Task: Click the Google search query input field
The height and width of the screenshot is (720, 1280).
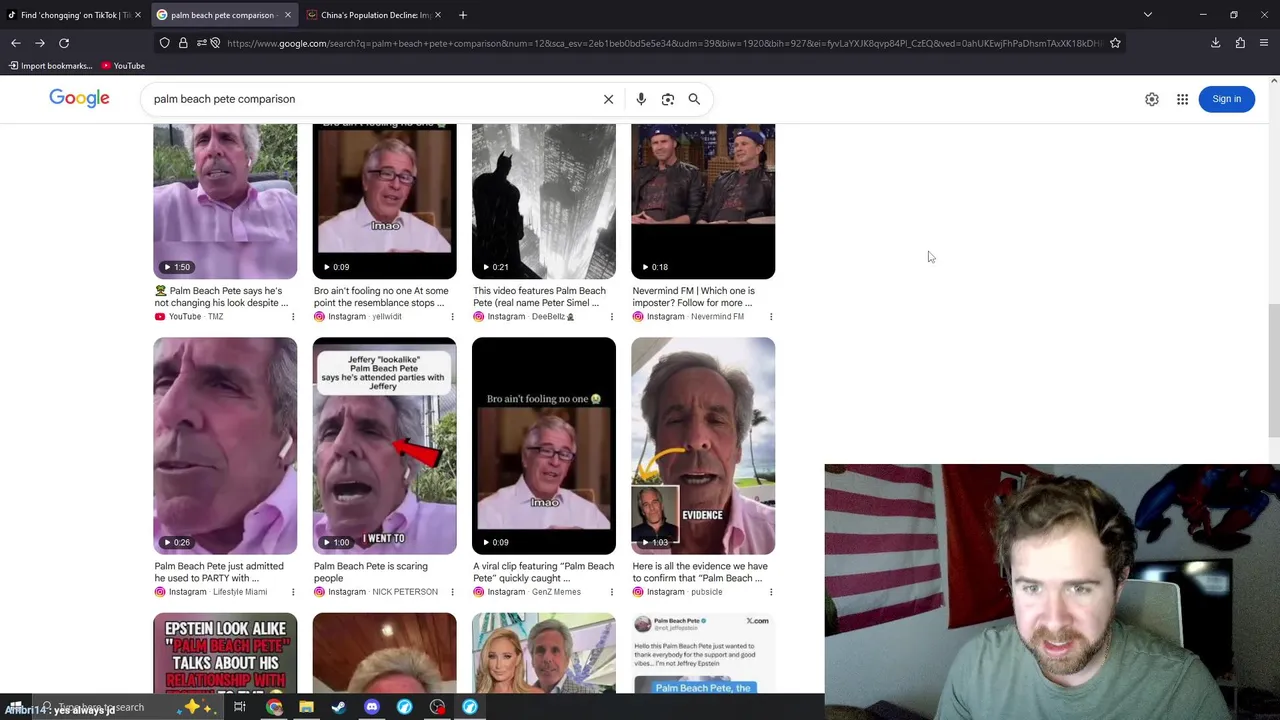Action: click(370, 99)
